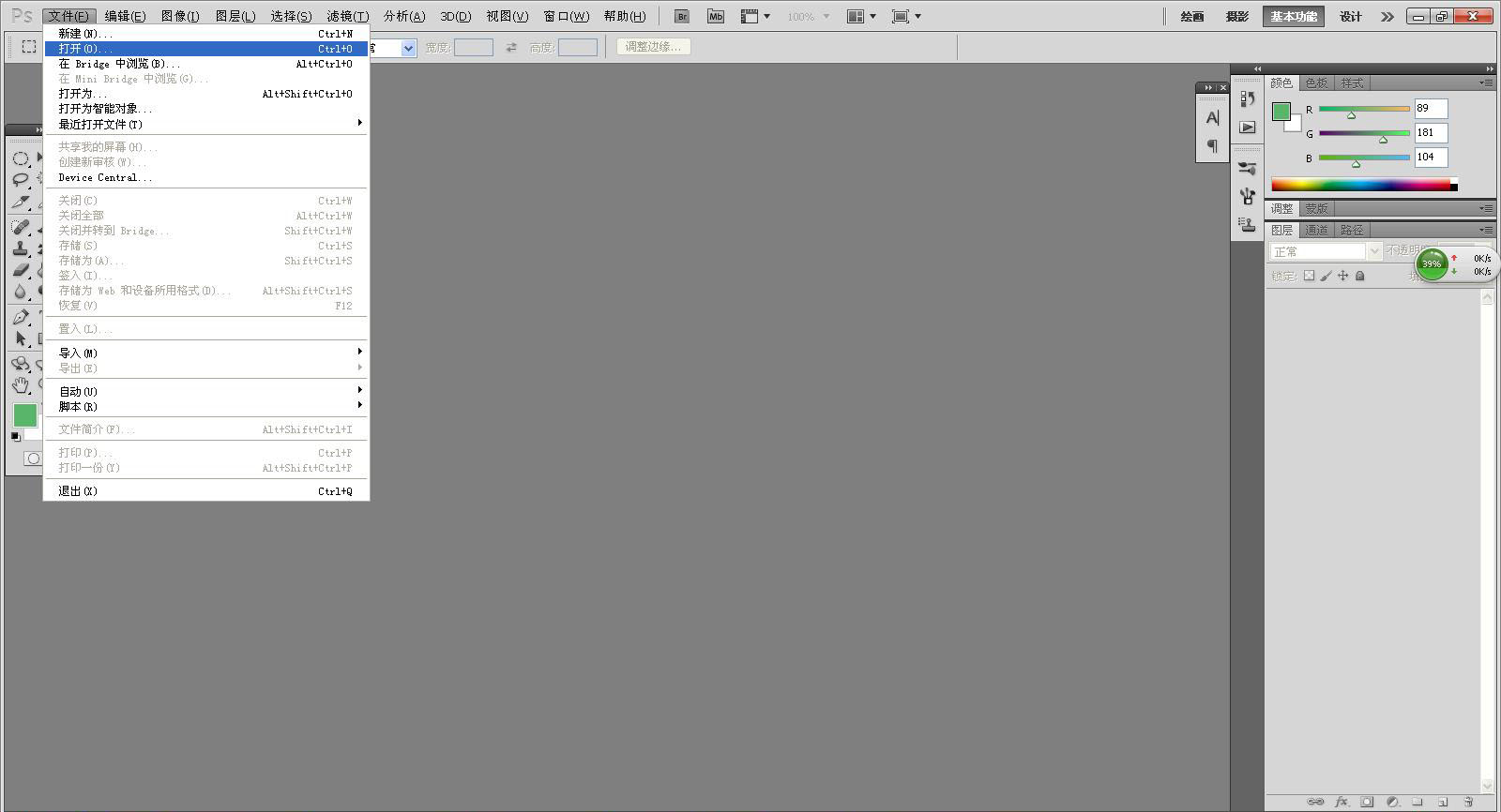1501x812 pixels.
Task: Select the Elliptical Marquee tool
Action: tap(21, 158)
